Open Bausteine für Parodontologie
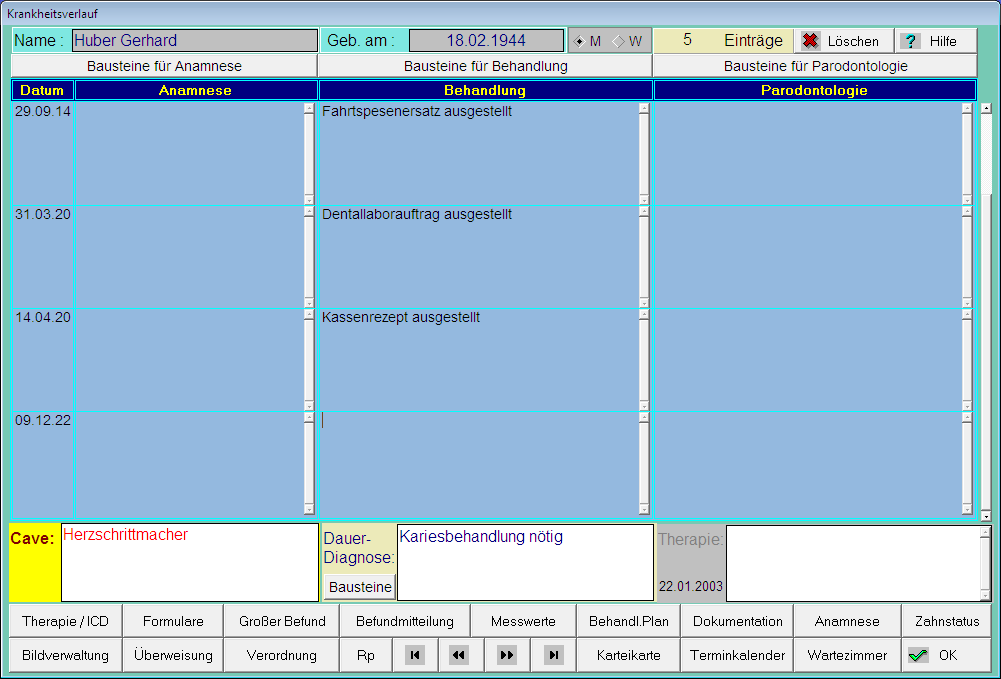The width and height of the screenshot is (1001, 679). pyautogui.click(x=815, y=66)
